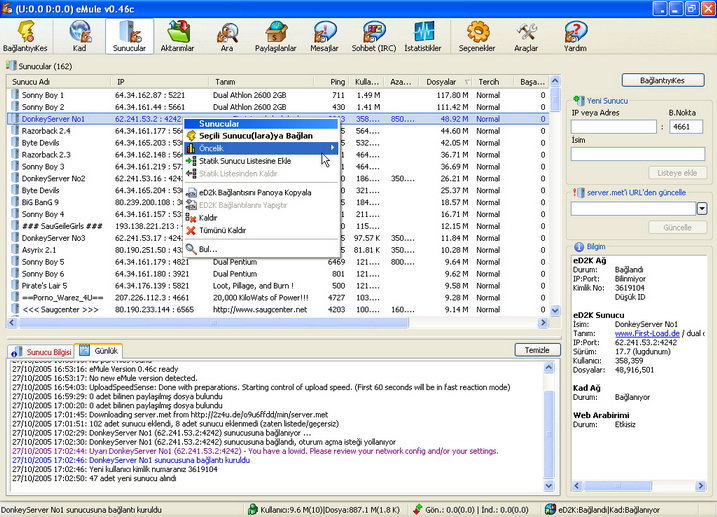Click the B.Nokta port field
The image size is (717, 517).
coord(685,127)
